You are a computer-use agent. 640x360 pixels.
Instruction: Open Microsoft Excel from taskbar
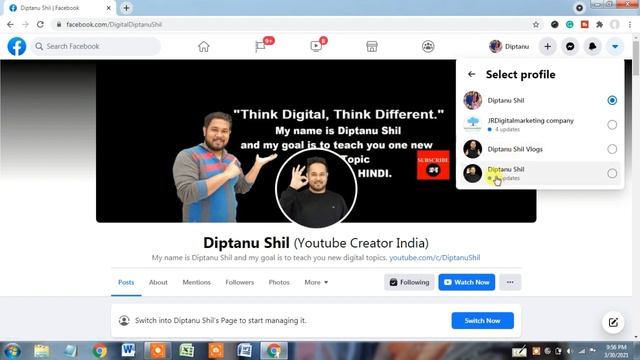[x=187, y=351]
